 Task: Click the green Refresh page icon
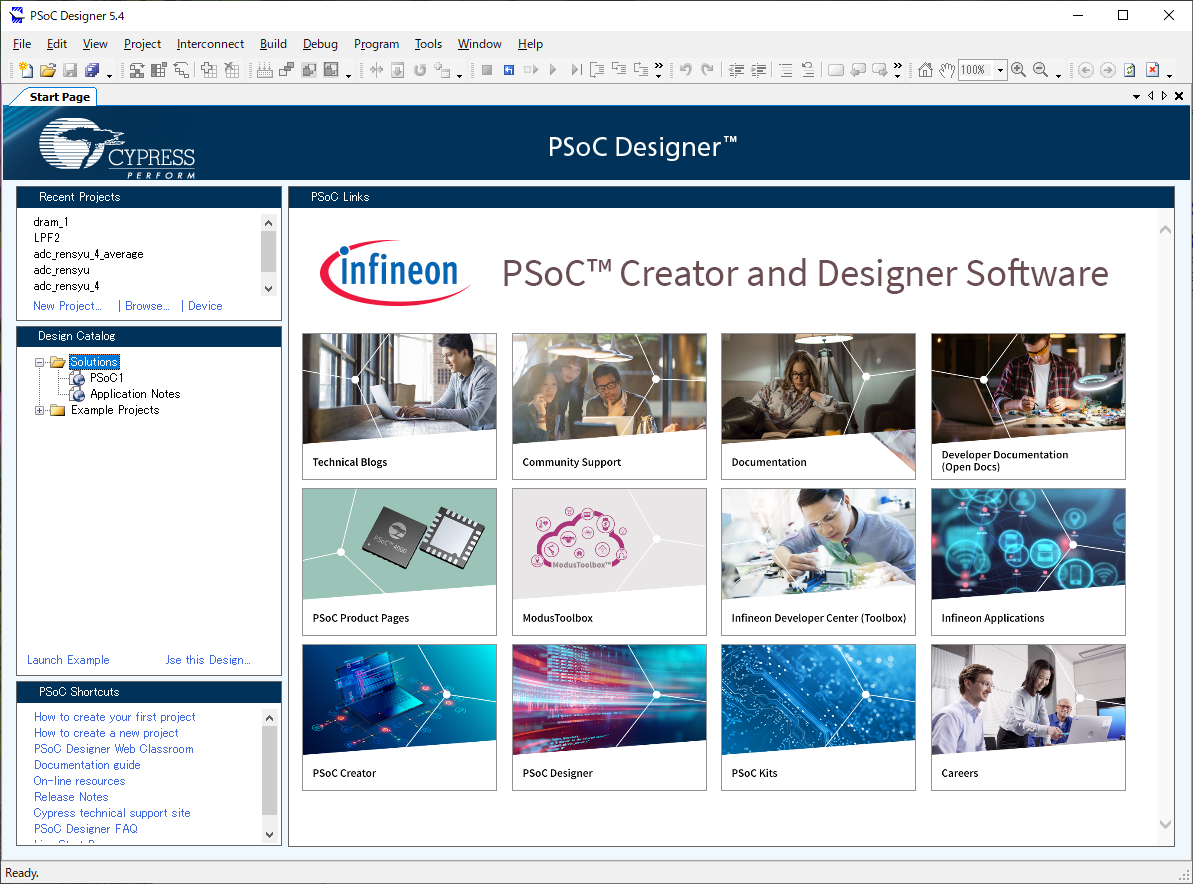1130,70
